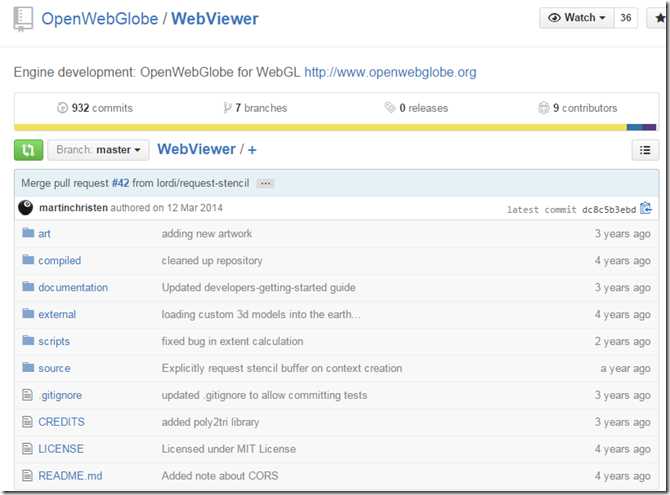The image size is (670, 495).
Task: Open the WebViewer repository title link
Action: point(215,19)
